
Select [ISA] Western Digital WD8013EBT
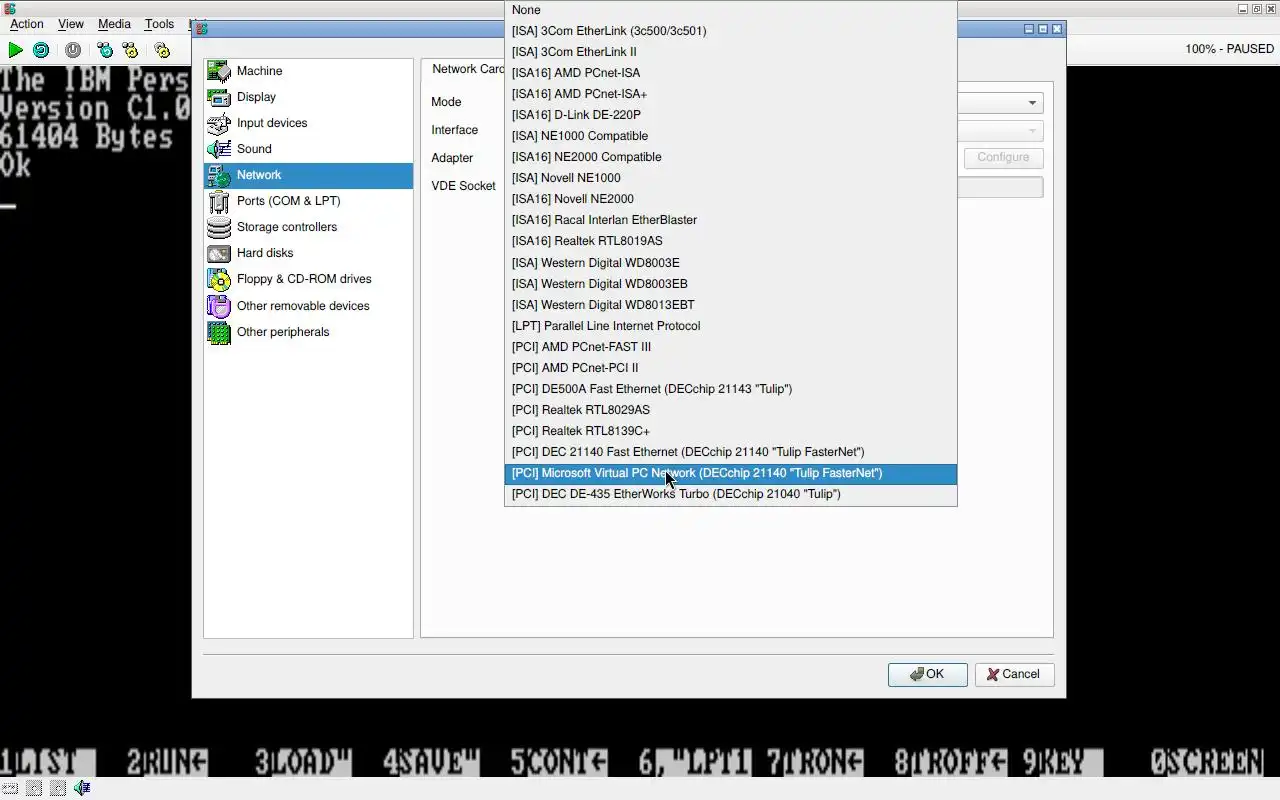point(730,305)
